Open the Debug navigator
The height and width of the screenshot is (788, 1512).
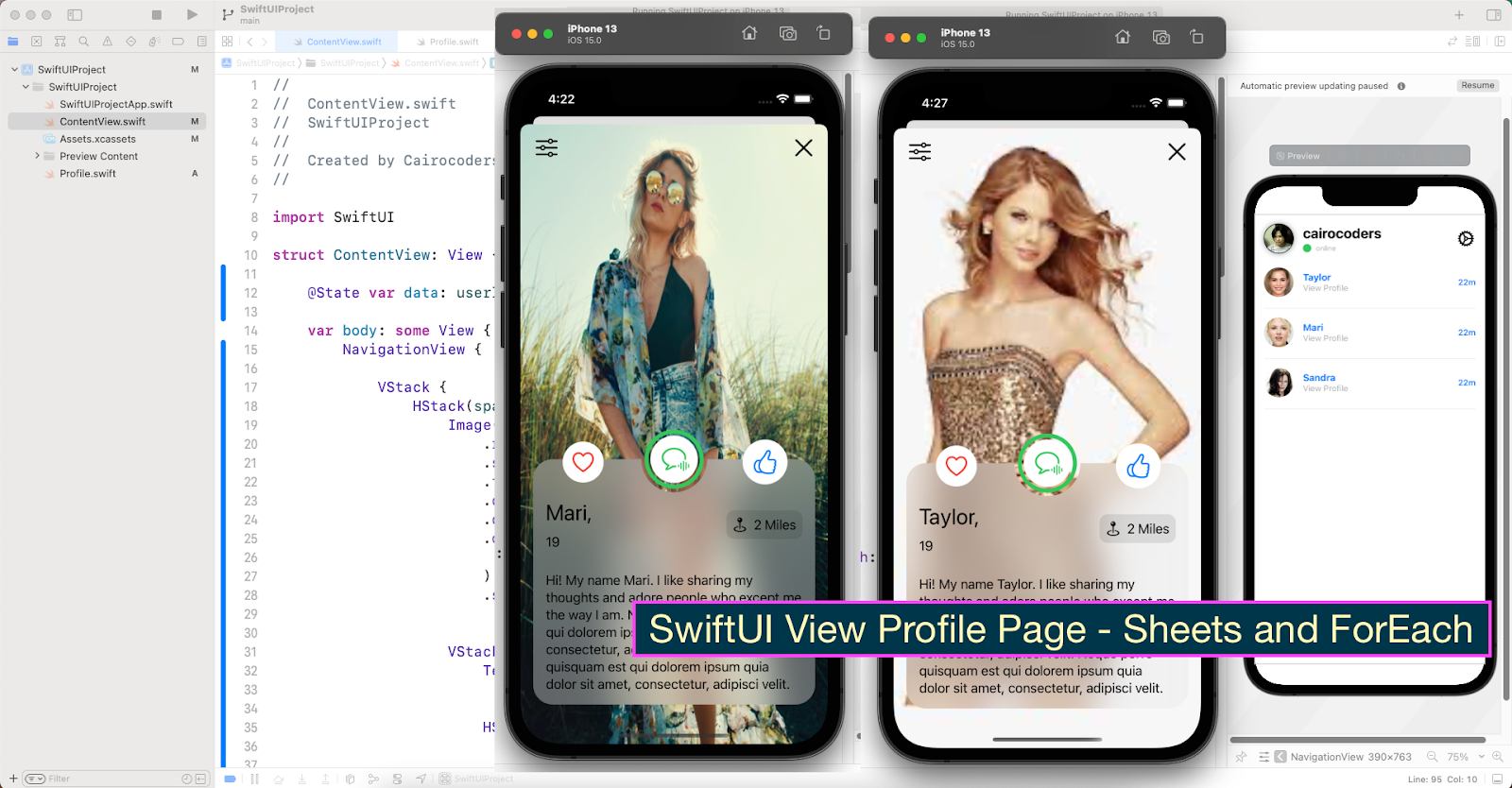click(x=154, y=42)
